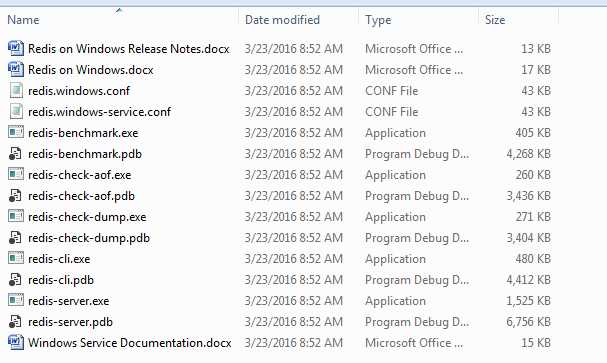Click the redis-server.pdb file icon
The height and width of the screenshot is (363, 607).
15,322
